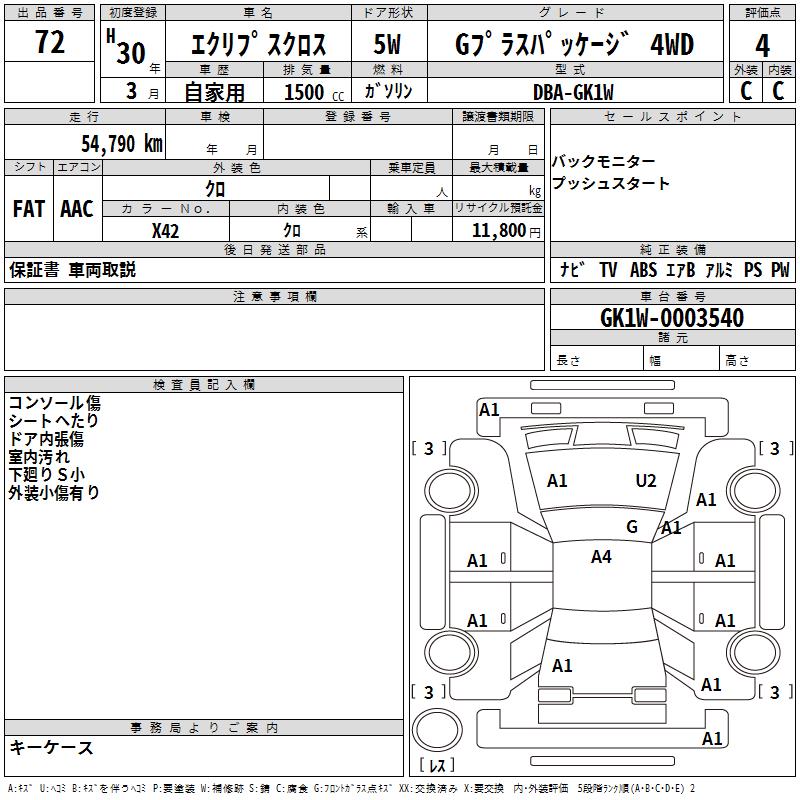800x800 pixels.
Task: Select the TV equipment entry
Action: (608, 269)
